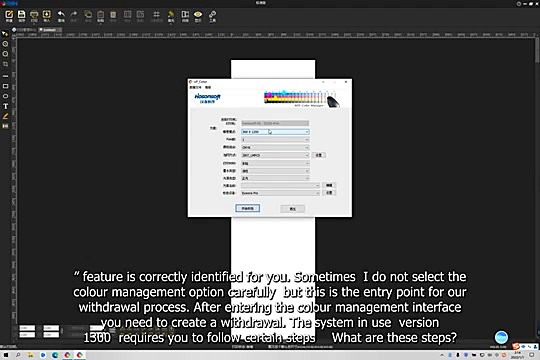Viewport: 540px width, 360px height.
Task: Click the Import icon in top toolbar
Action: pyautogui.click(x=46, y=16)
